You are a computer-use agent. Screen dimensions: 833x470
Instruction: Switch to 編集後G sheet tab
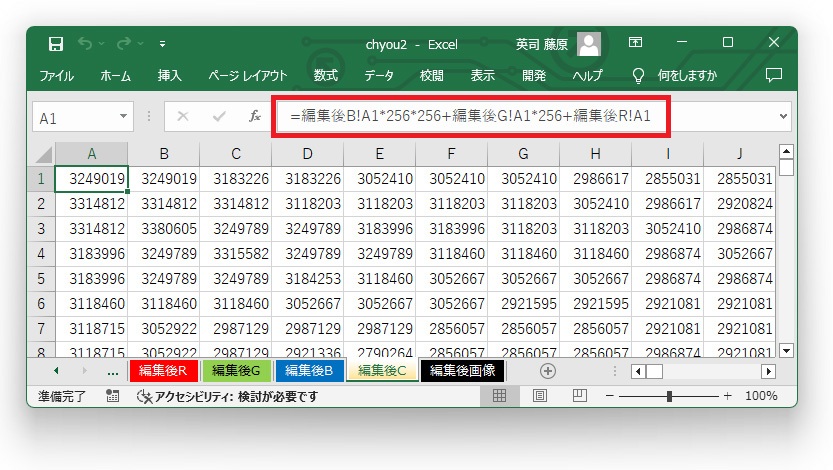pos(236,371)
